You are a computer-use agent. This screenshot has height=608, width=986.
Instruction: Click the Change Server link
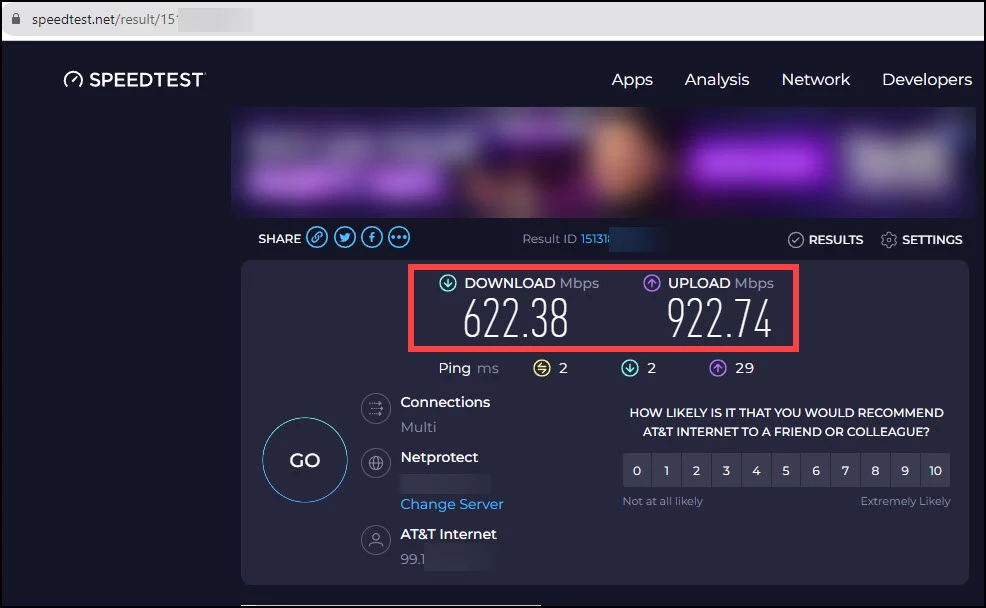pos(451,504)
